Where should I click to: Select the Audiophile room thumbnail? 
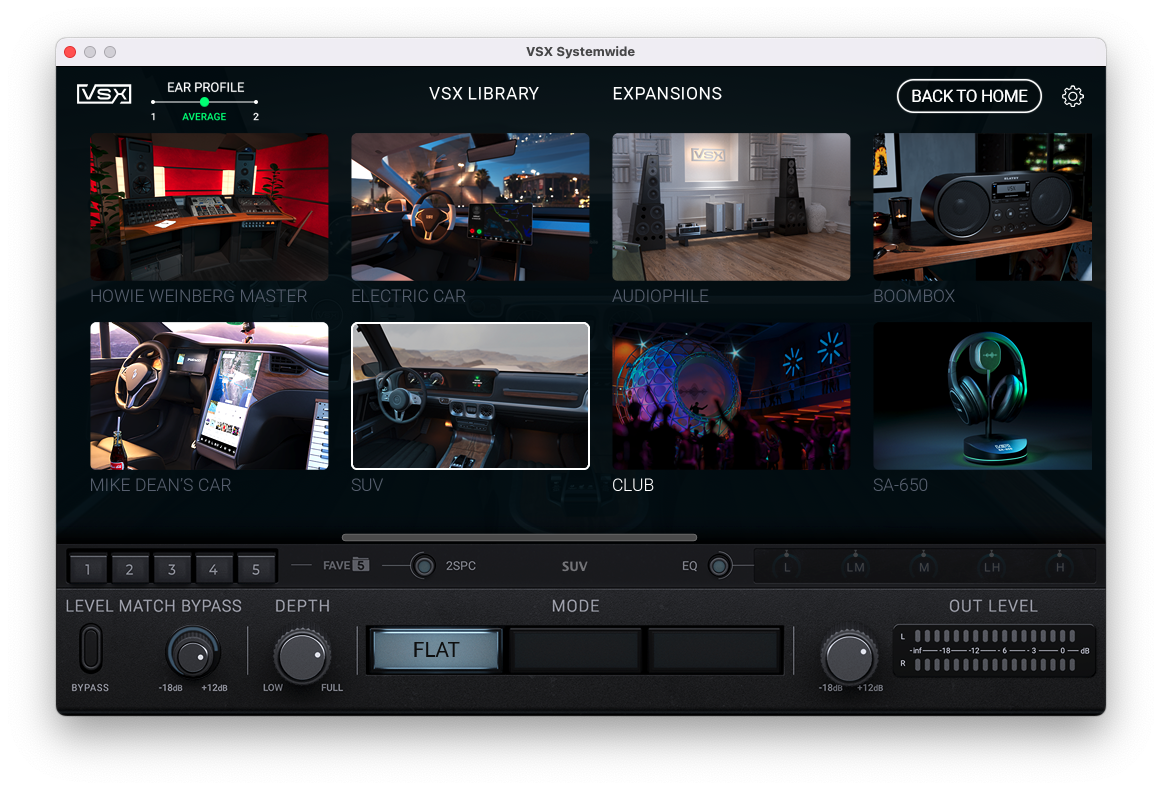click(x=731, y=207)
